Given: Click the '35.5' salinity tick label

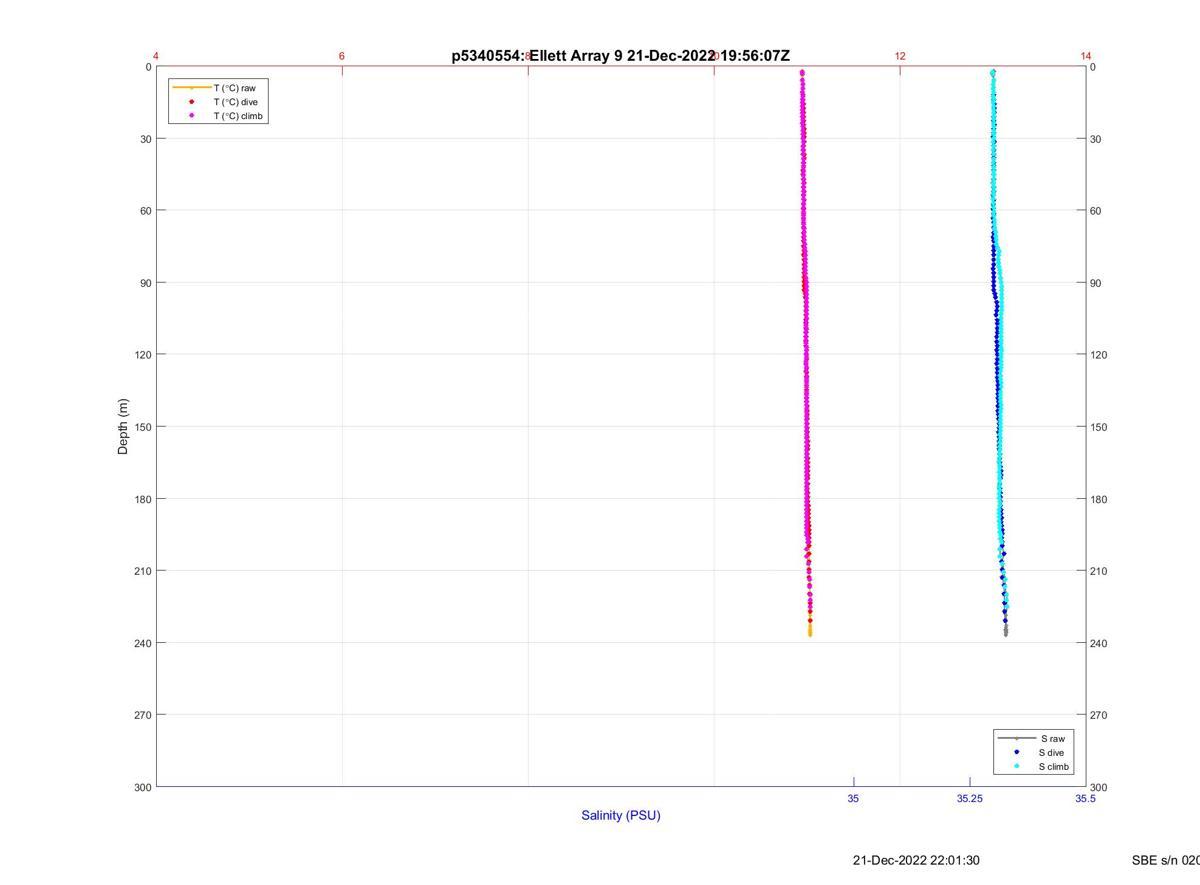Looking at the screenshot, I should (x=1085, y=799).
